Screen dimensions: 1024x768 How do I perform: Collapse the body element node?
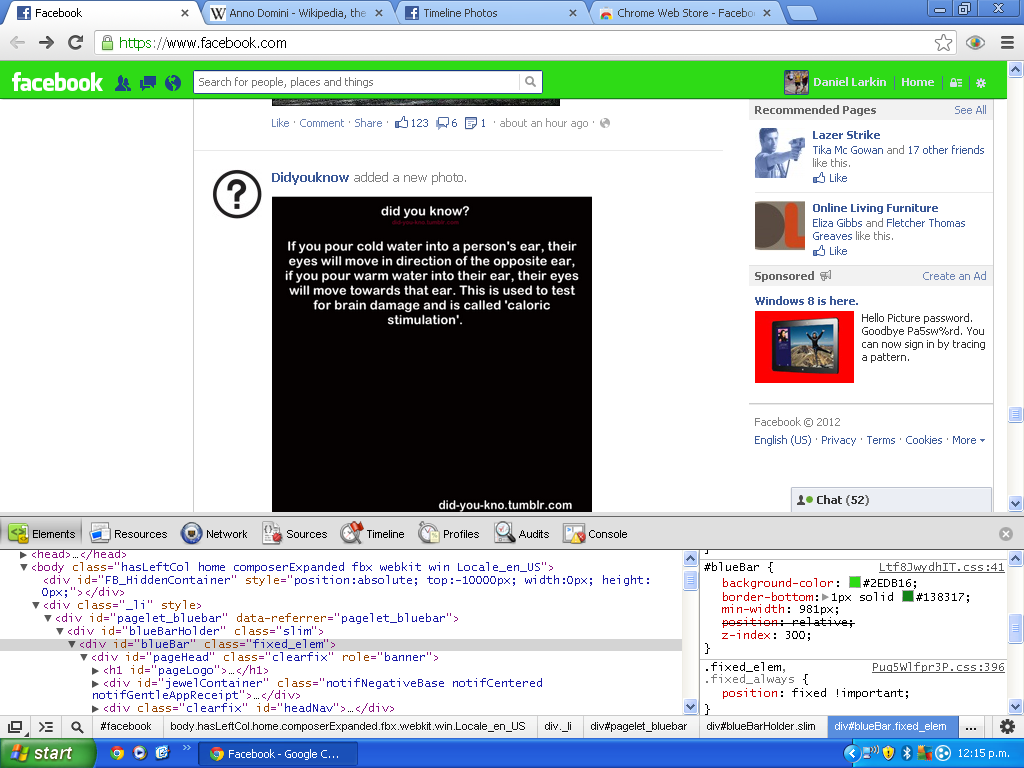click(24, 568)
